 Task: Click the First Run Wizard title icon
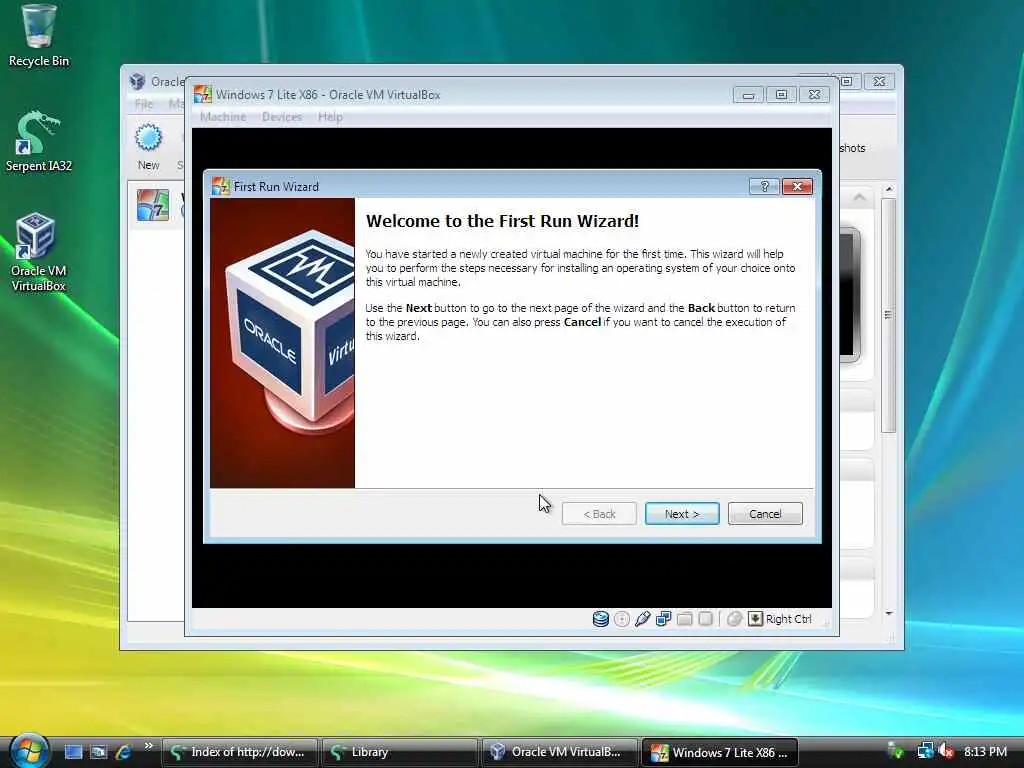pos(221,187)
